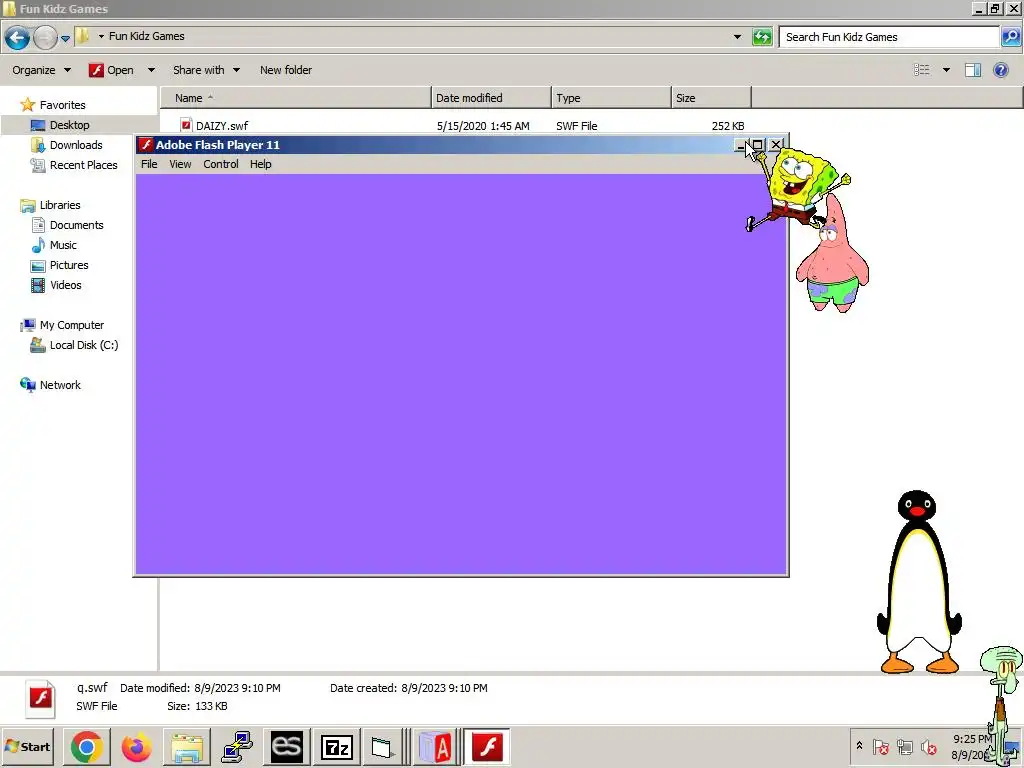Launch Google Chrome from the taskbar

coord(87,747)
